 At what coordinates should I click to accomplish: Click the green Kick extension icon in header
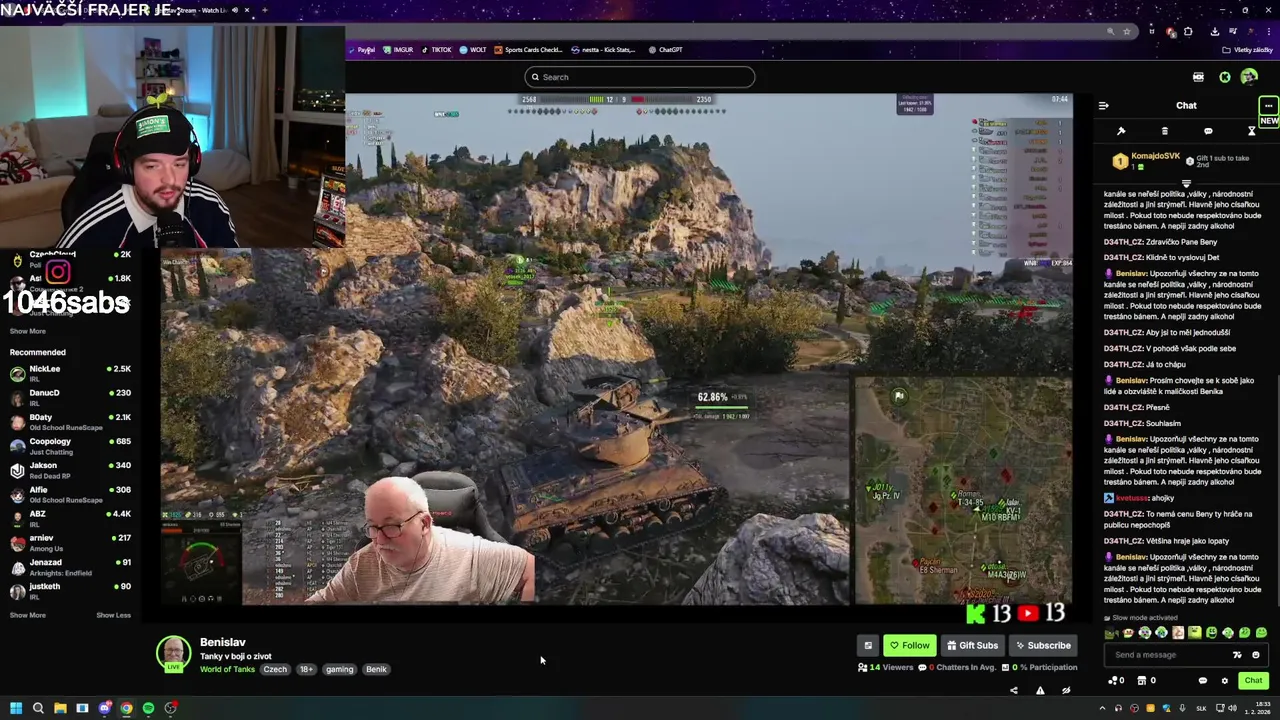click(x=1225, y=77)
